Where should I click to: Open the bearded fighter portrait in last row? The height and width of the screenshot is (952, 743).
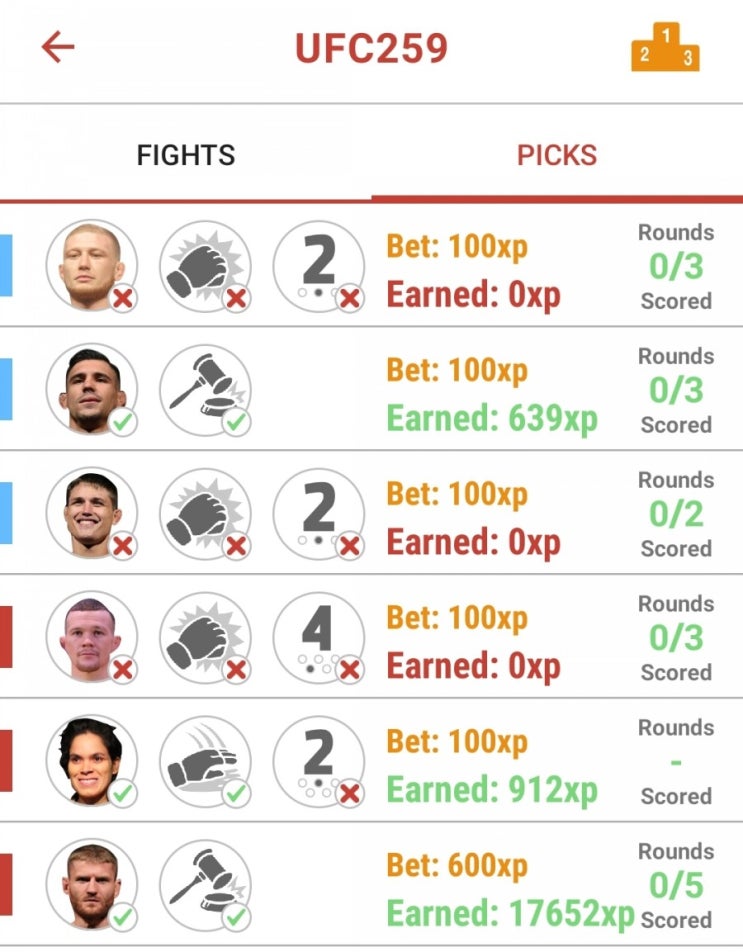[92, 885]
